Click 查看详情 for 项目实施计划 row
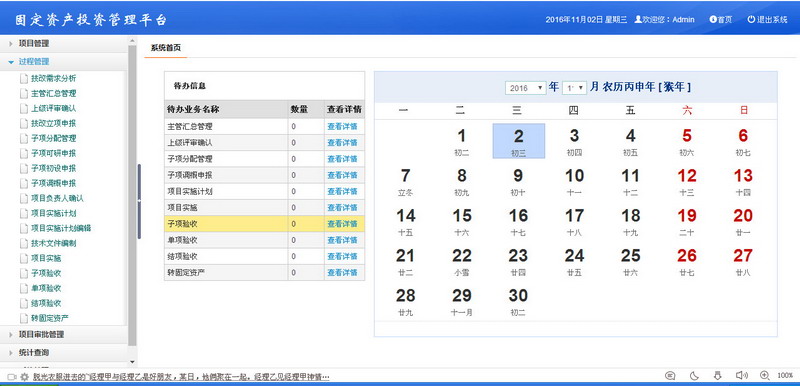The width and height of the screenshot is (800, 386). [x=342, y=192]
